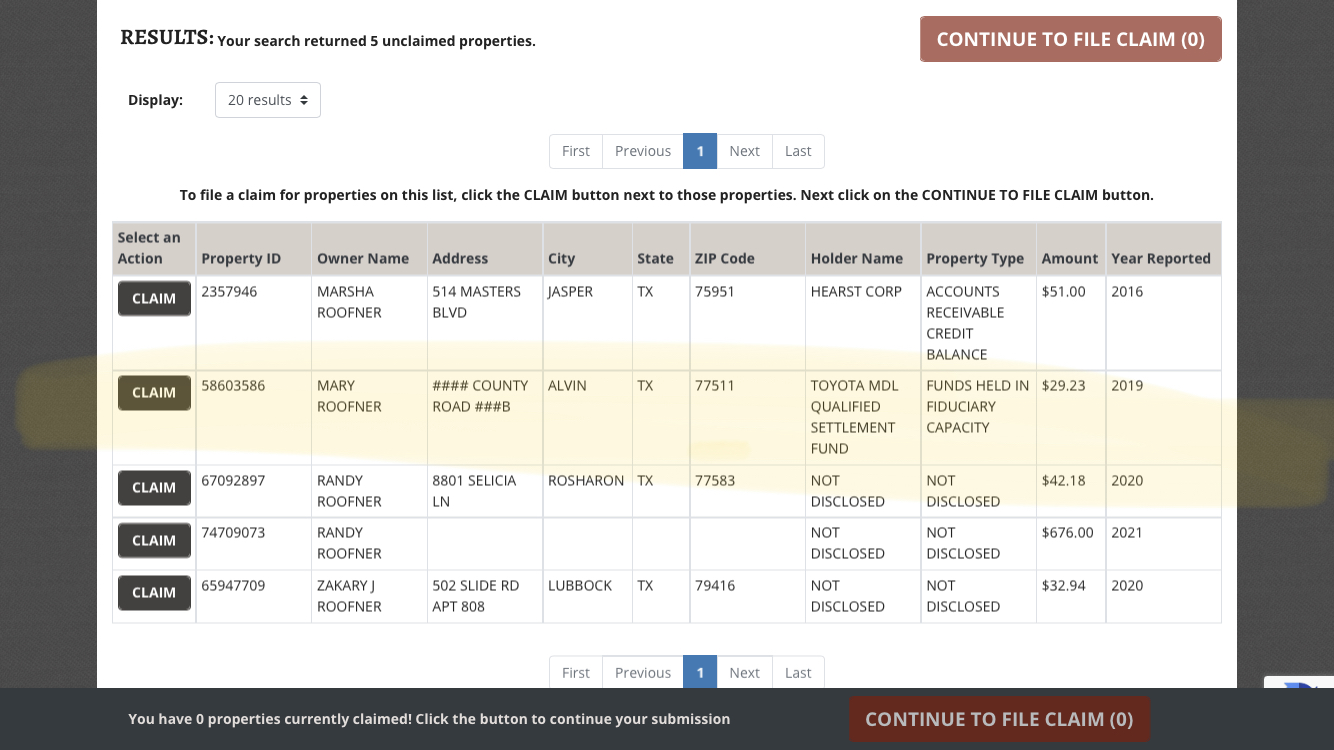Select page 1 in bottom pagination
Image resolution: width=1334 pixels, height=750 pixels.
(700, 672)
